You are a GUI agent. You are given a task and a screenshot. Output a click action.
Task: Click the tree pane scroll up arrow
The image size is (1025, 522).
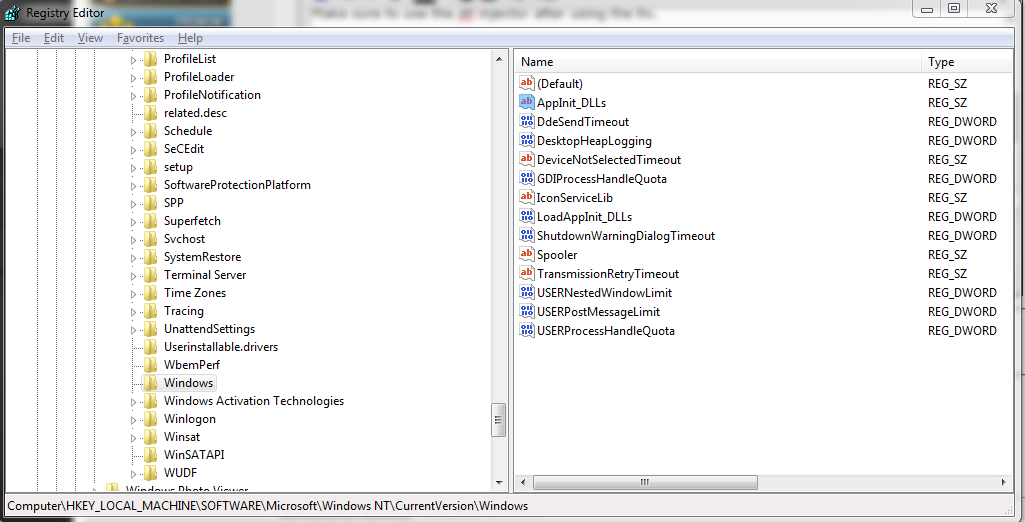499,59
